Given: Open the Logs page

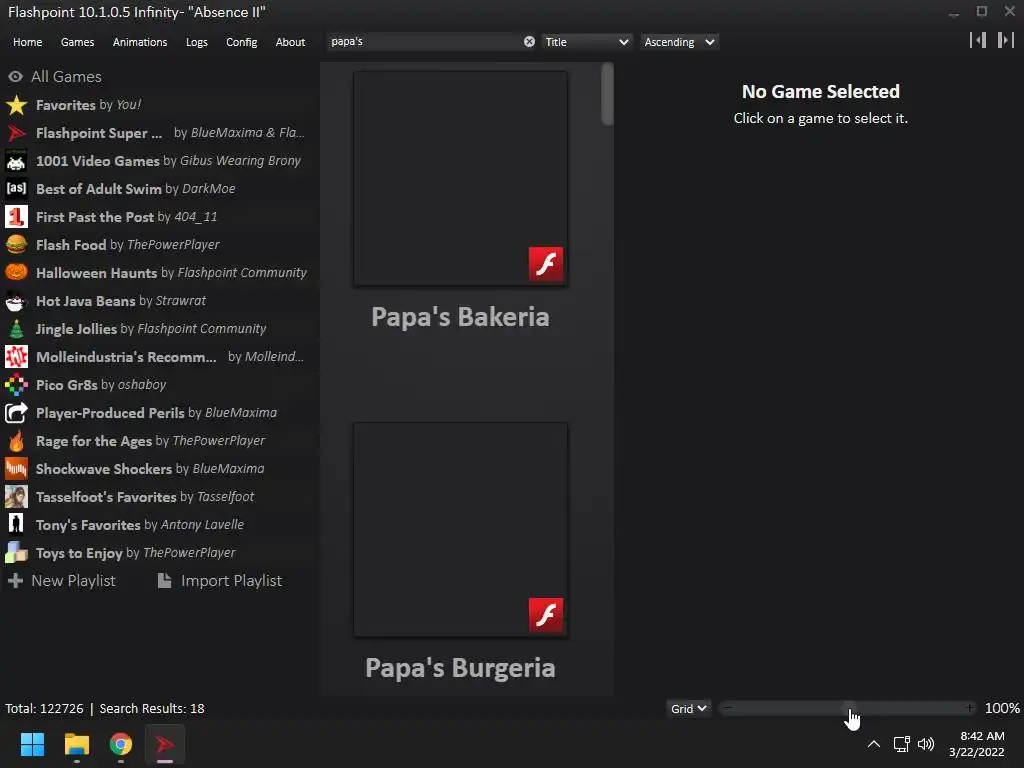Looking at the screenshot, I should coord(197,42).
